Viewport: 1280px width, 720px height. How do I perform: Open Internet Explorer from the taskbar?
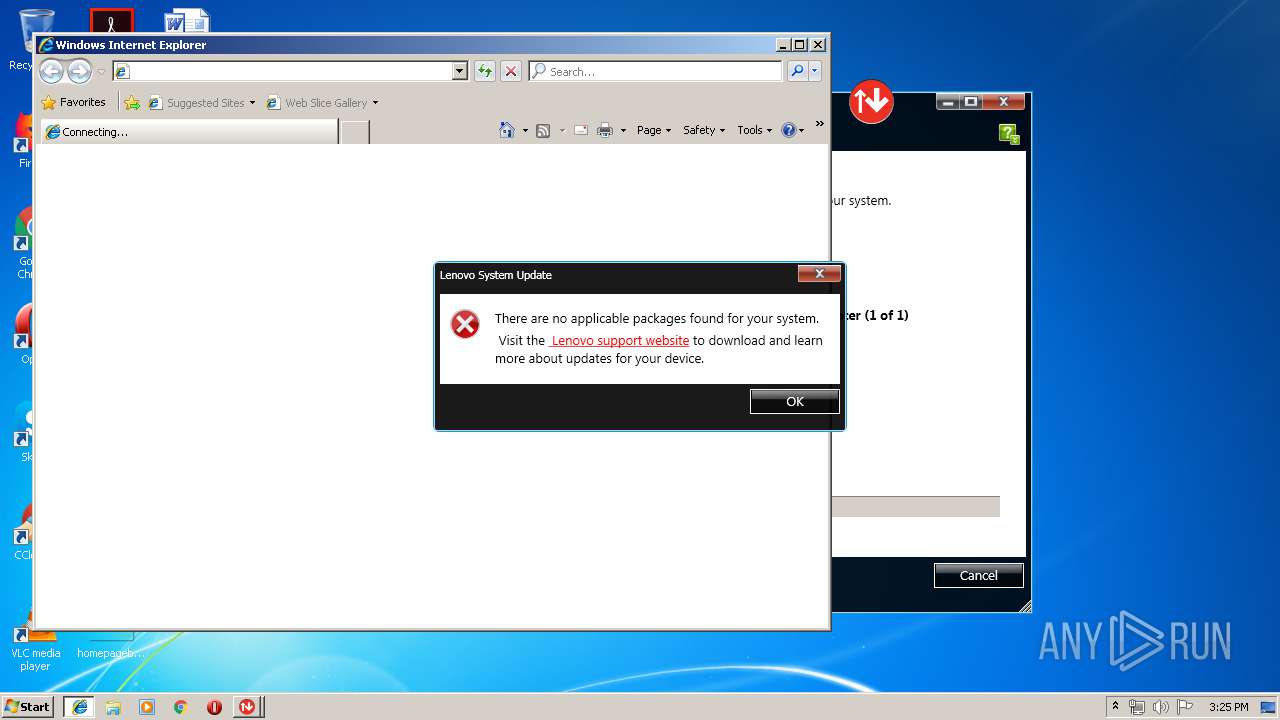pyautogui.click(x=80, y=707)
